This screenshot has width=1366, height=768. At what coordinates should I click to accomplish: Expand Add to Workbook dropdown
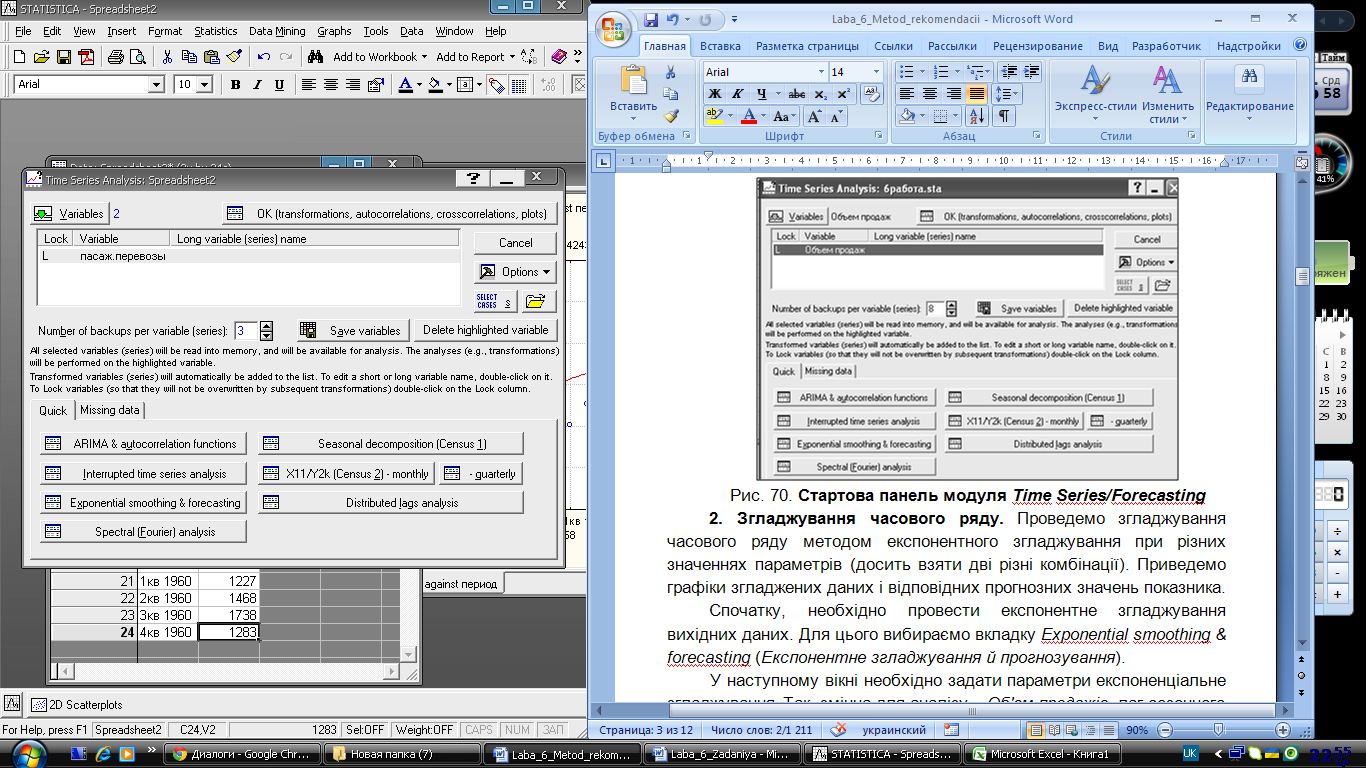click(x=424, y=57)
